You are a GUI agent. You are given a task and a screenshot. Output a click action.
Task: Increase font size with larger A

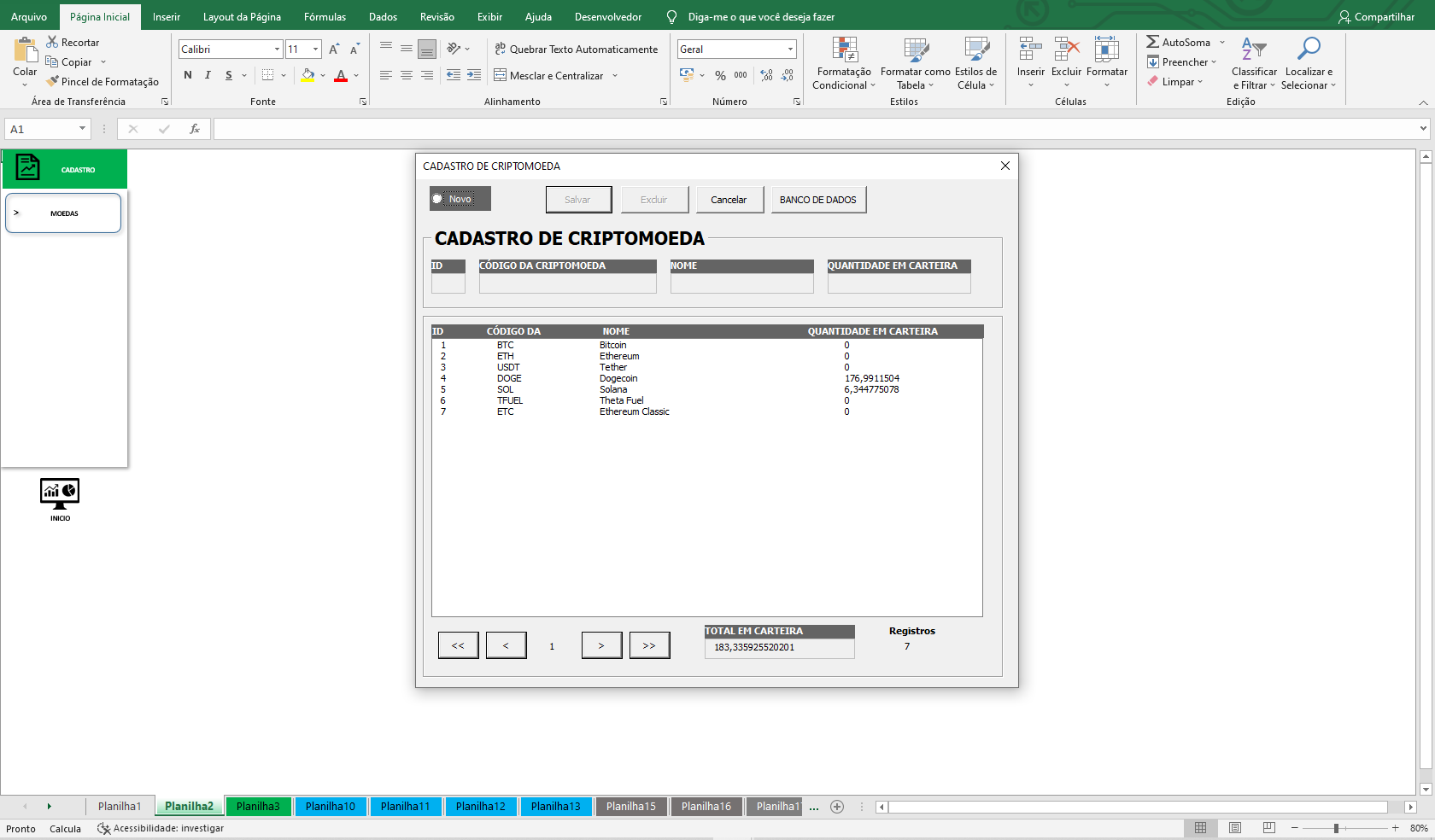(x=334, y=49)
